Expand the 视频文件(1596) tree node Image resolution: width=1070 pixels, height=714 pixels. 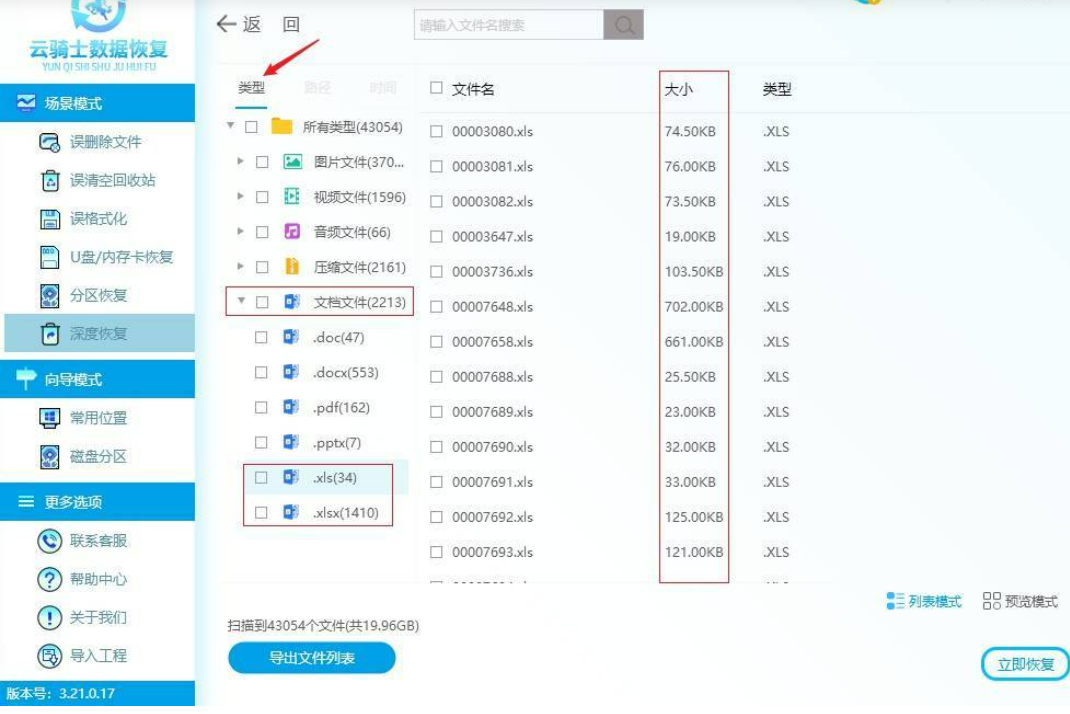pyautogui.click(x=241, y=197)
